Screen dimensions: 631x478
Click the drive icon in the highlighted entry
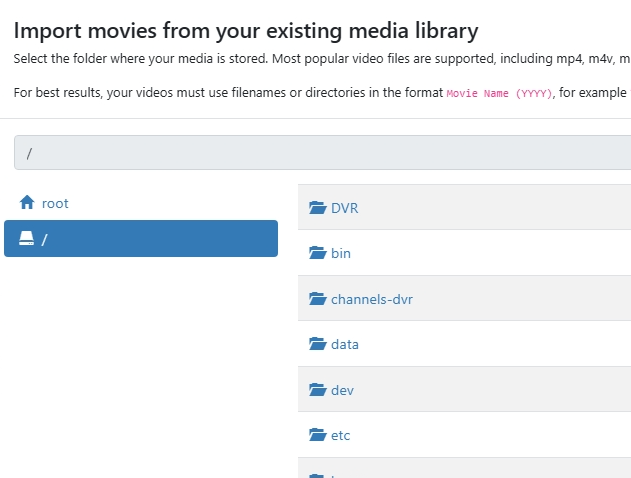coord(27,238)
